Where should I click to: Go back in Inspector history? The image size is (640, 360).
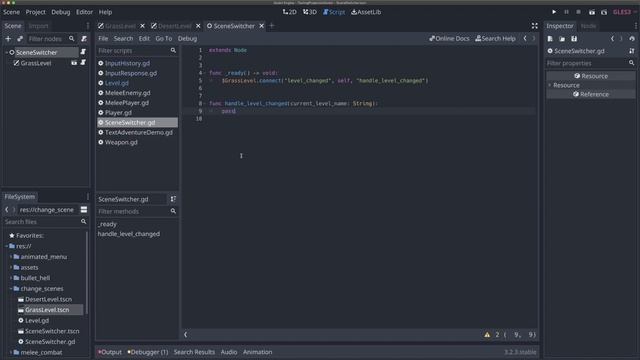[x=612, y=39]
